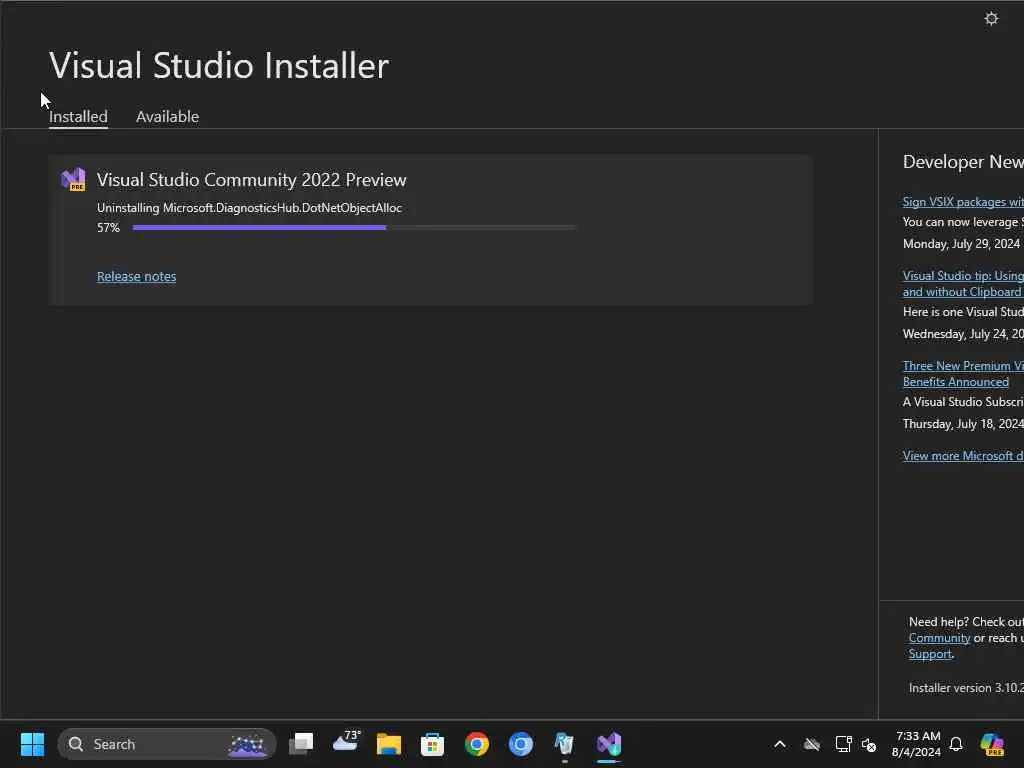Open the weather widget showing 73°

[x=346, y=742]
